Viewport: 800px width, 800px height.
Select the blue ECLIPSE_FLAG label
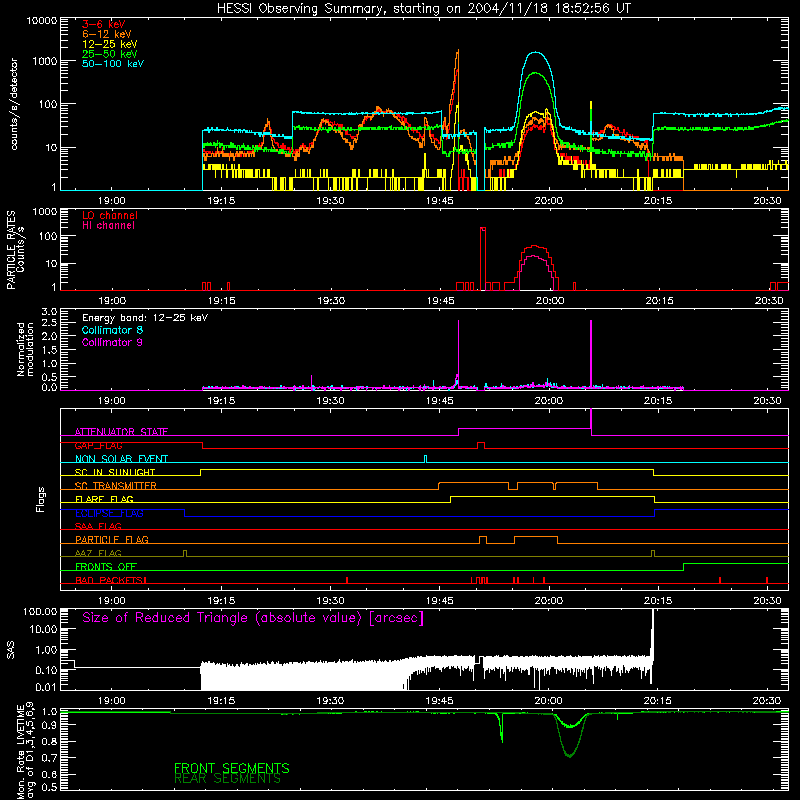point(109,513)
